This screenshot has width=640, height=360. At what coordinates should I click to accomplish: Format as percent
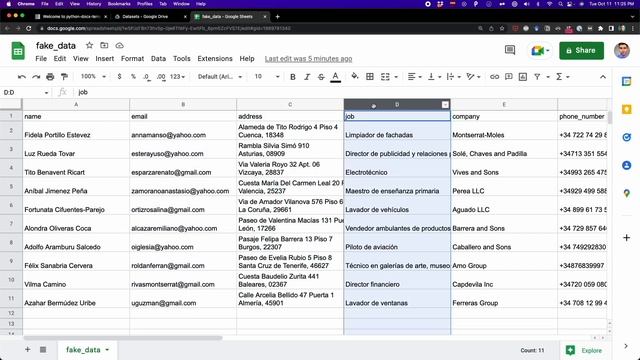pos(133,77)
